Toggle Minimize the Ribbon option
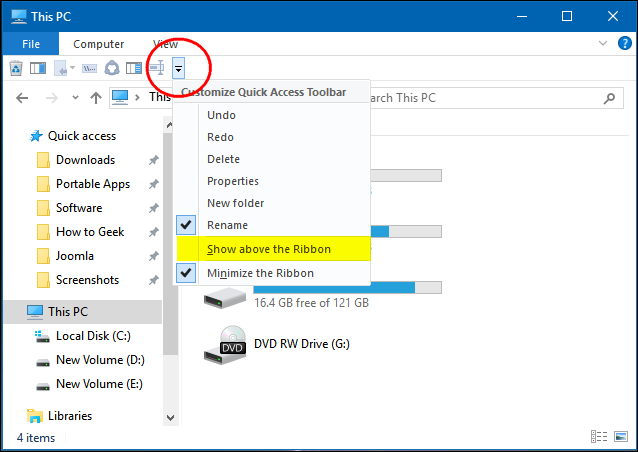The width and height of the screenshot is (638, 452). pos(260,273)
